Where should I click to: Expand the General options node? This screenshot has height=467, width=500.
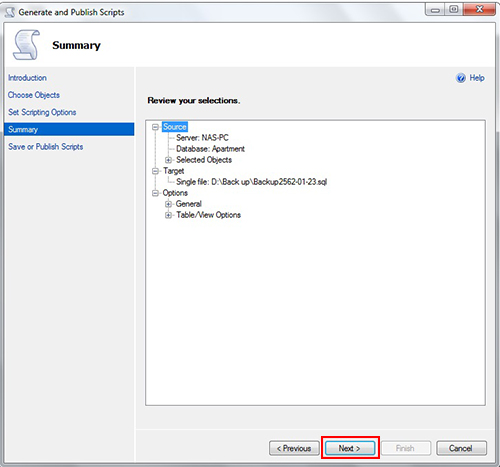[x=168, y=204]
